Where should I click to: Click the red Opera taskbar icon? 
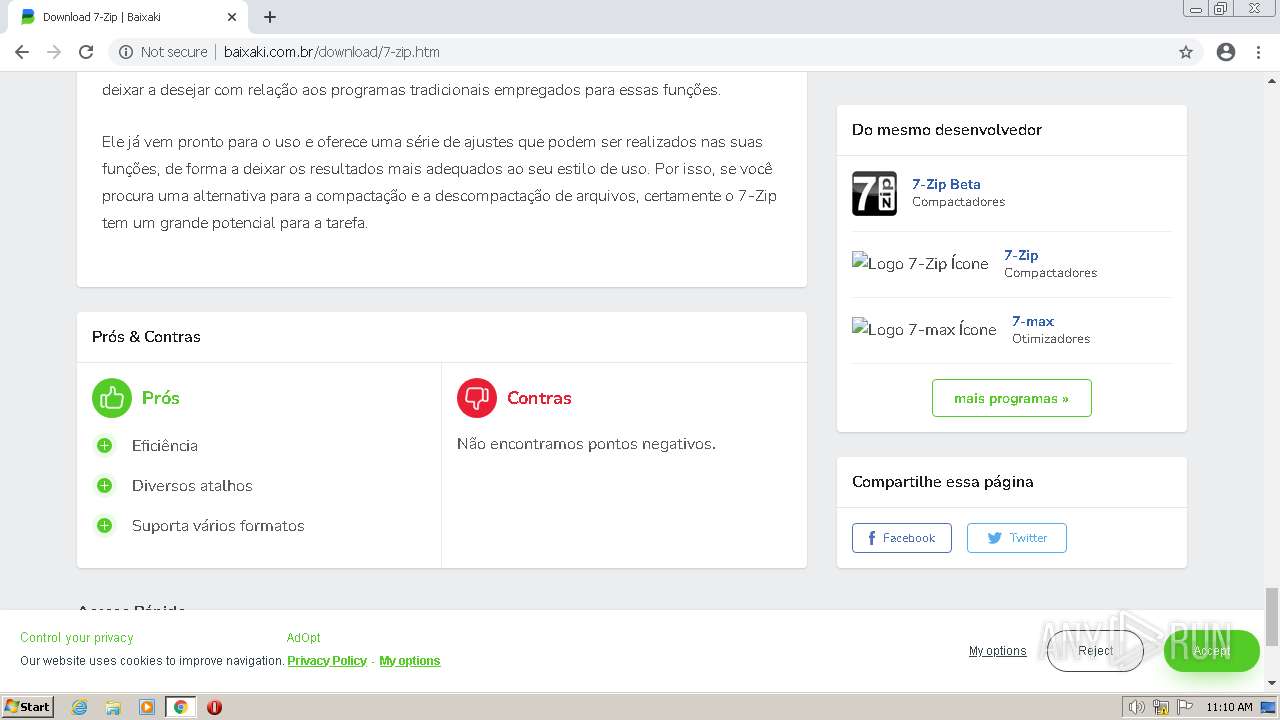(x=214, y=707)
